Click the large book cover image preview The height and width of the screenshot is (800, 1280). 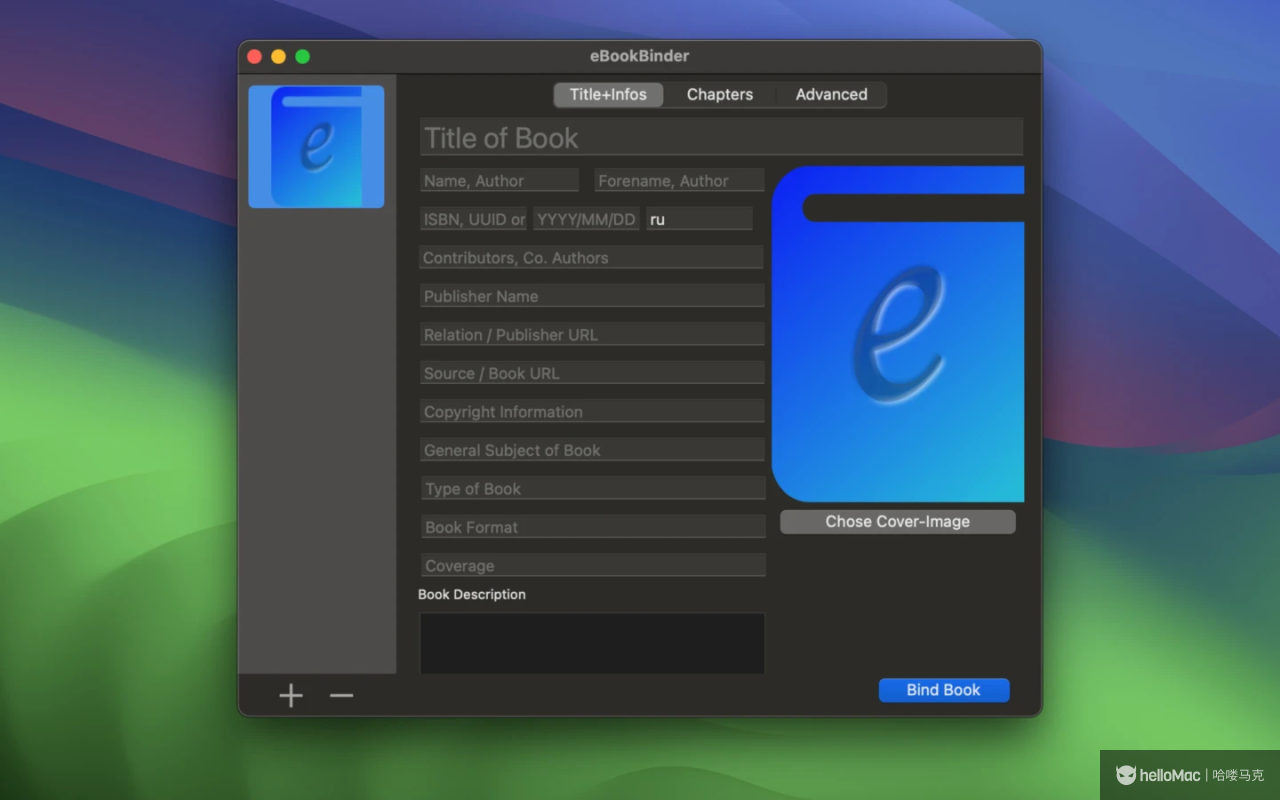(x=898, y=334)
